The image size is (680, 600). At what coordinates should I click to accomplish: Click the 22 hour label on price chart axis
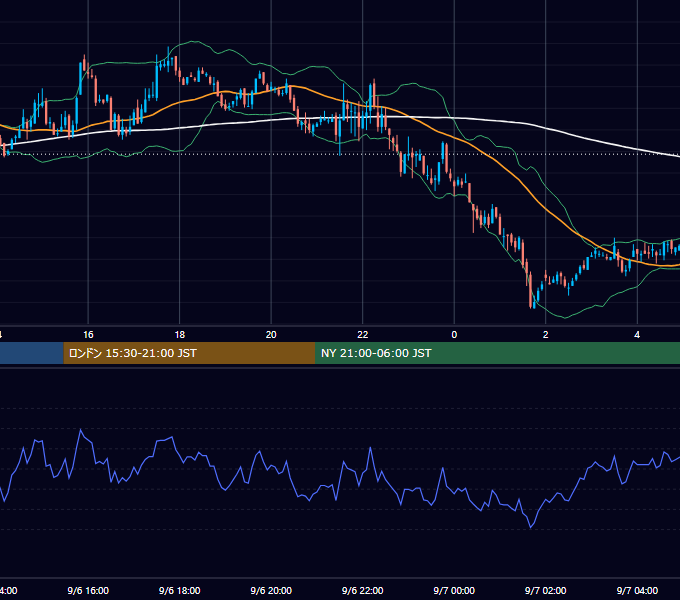pos(363,335)
